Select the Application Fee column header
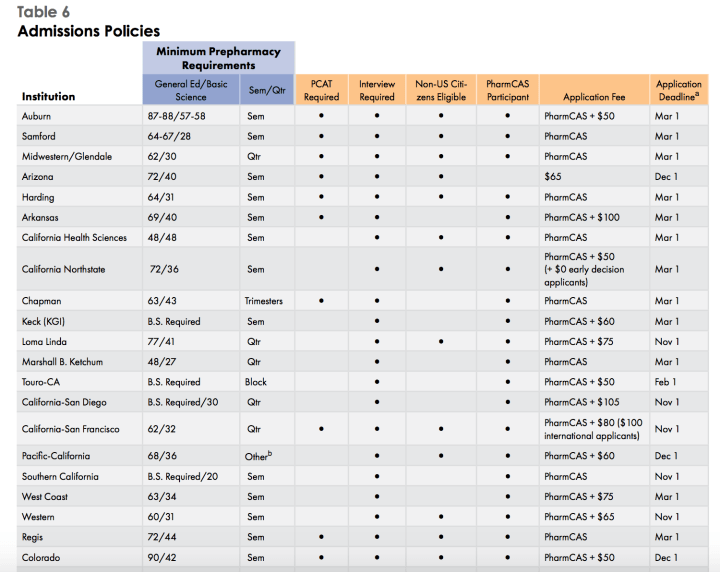 point(593,97)
